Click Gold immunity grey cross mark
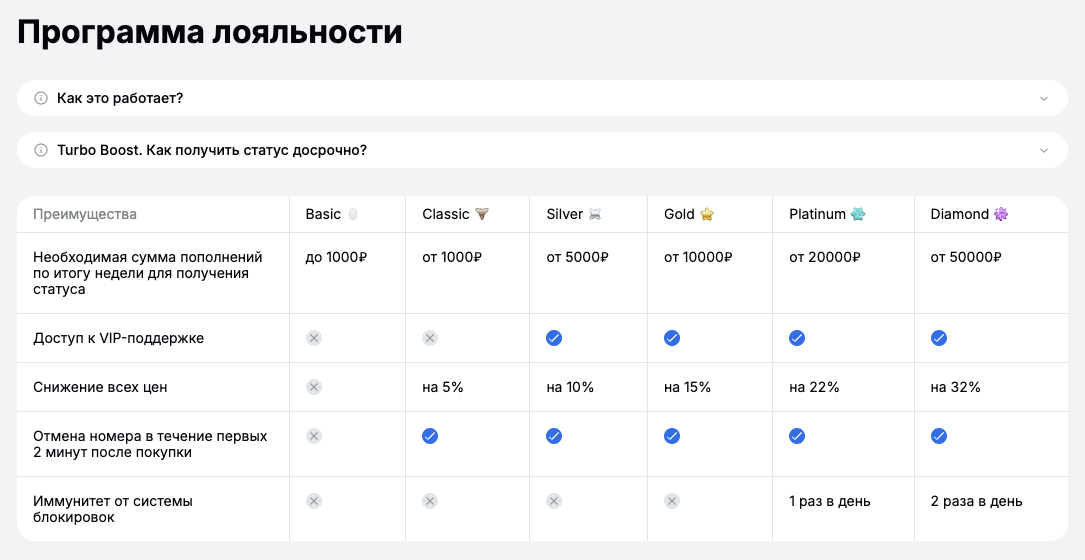Screen dimensions: 1085x560 tap(672, 501)
